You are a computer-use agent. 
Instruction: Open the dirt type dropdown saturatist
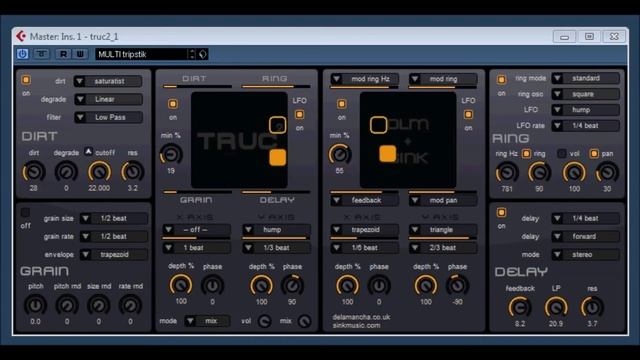[x=108, y=81]
